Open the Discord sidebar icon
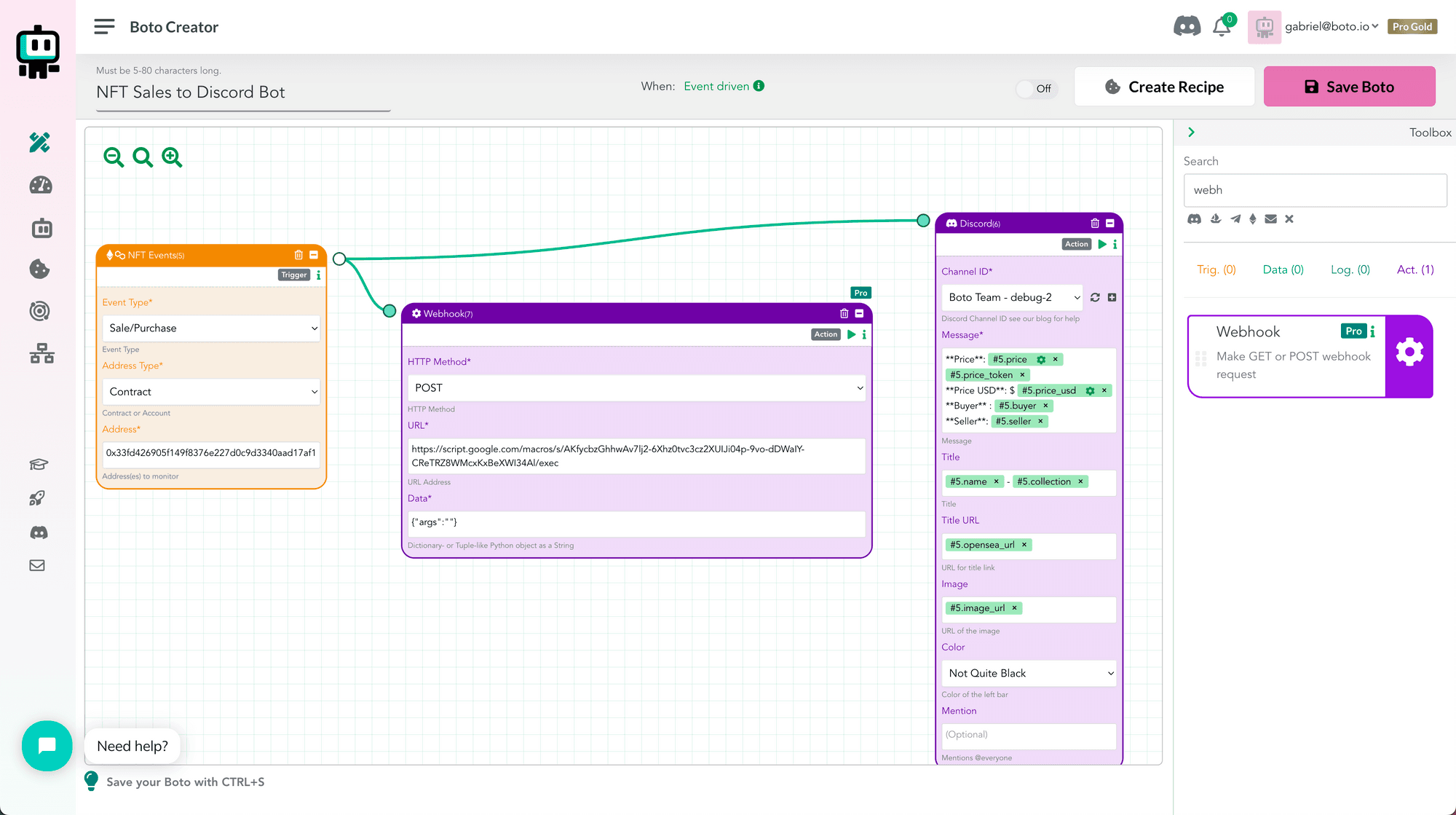This screenshot has height=815, width=1456. (39, 533)
